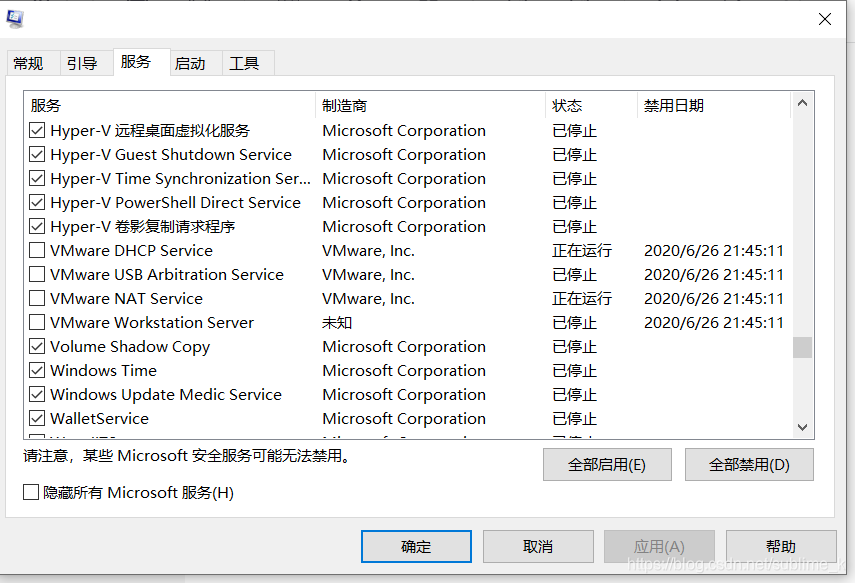Enable VMware DHCP Service checkbox

pyautogui.click(x=37, y=250)
